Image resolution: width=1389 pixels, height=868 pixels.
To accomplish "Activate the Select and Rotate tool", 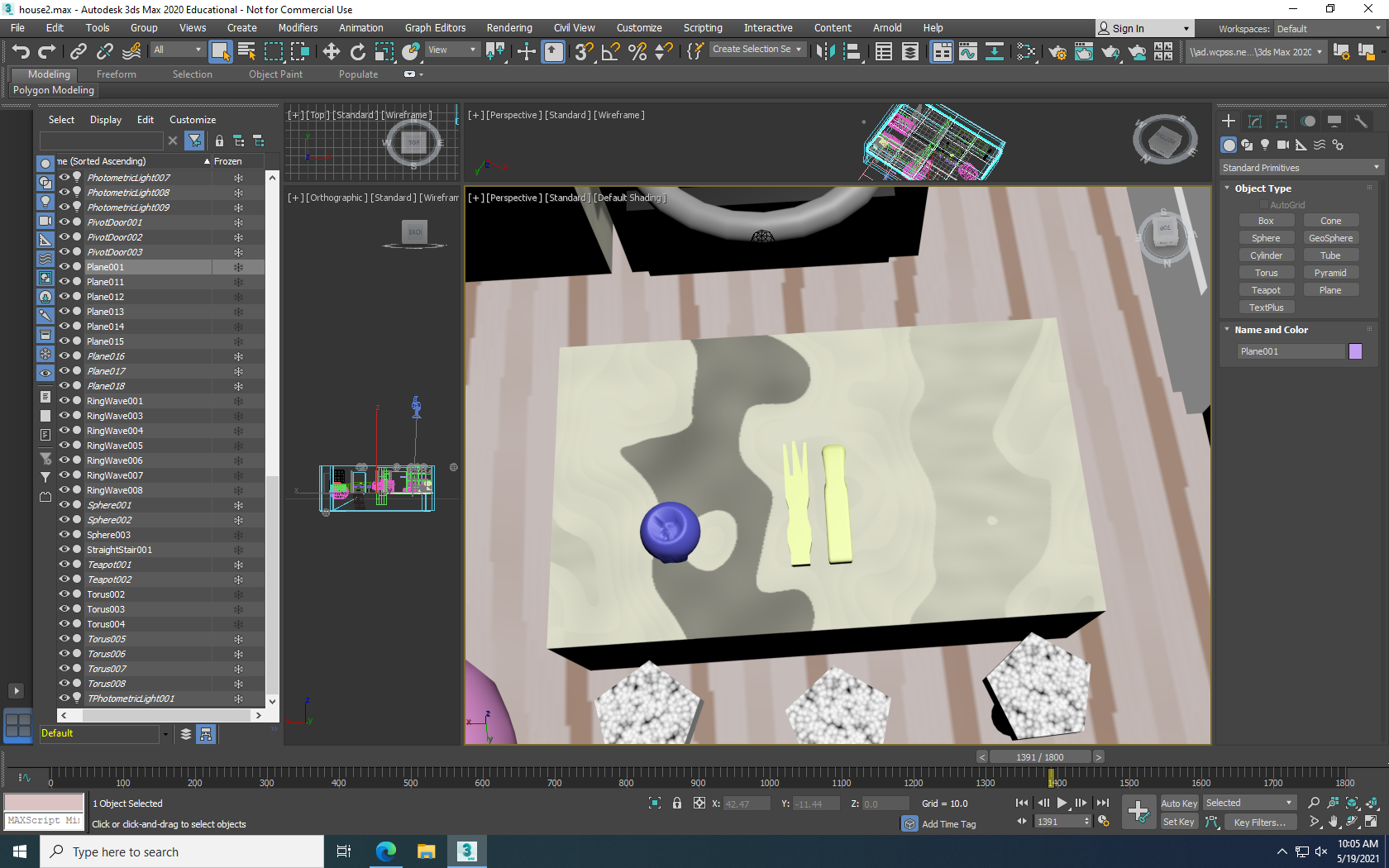I will [x=358, y=51].
